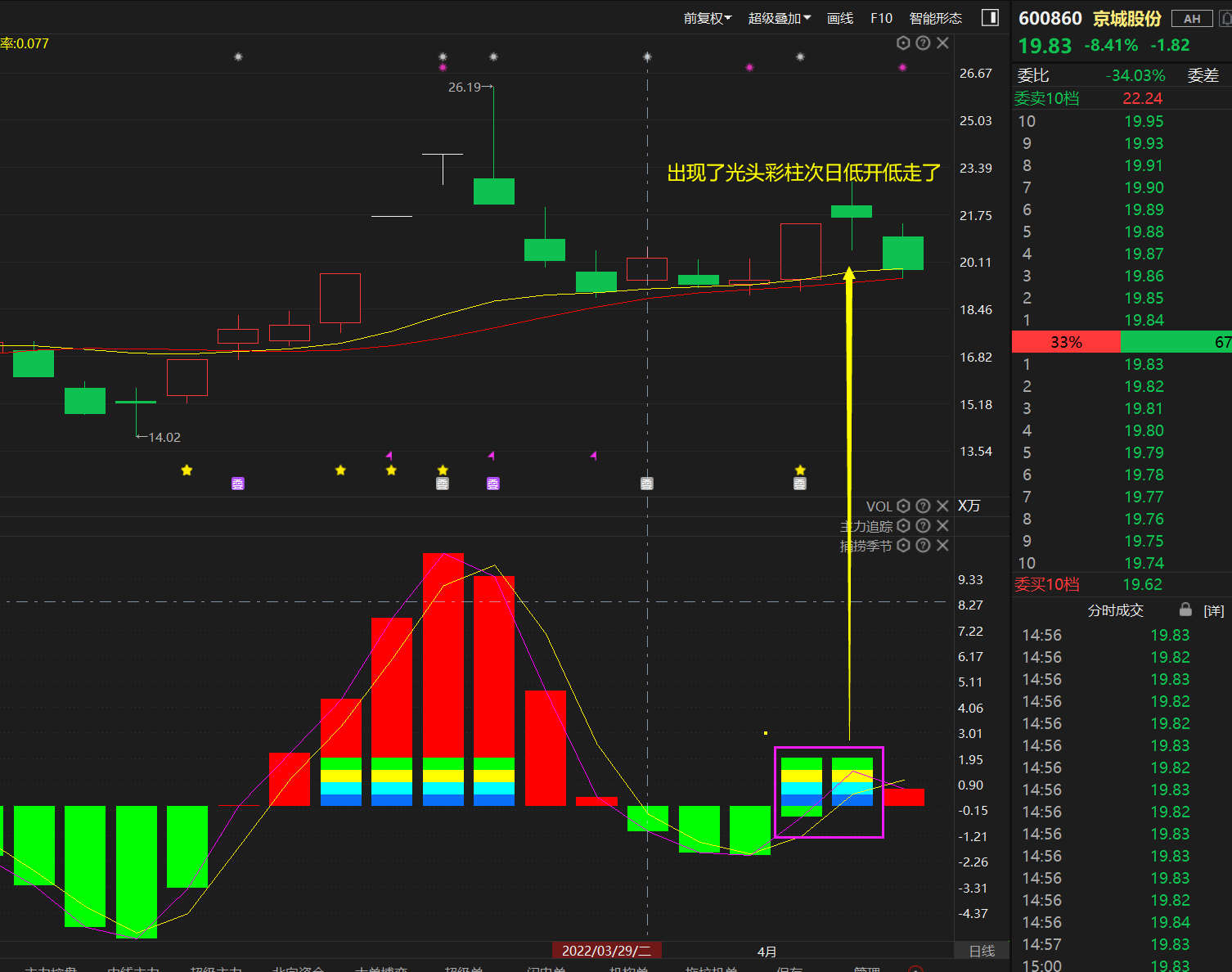1232x972 pixels.
Task: Click the white snowflake marker on the dashed cursor line
Action: click(647, 56)
